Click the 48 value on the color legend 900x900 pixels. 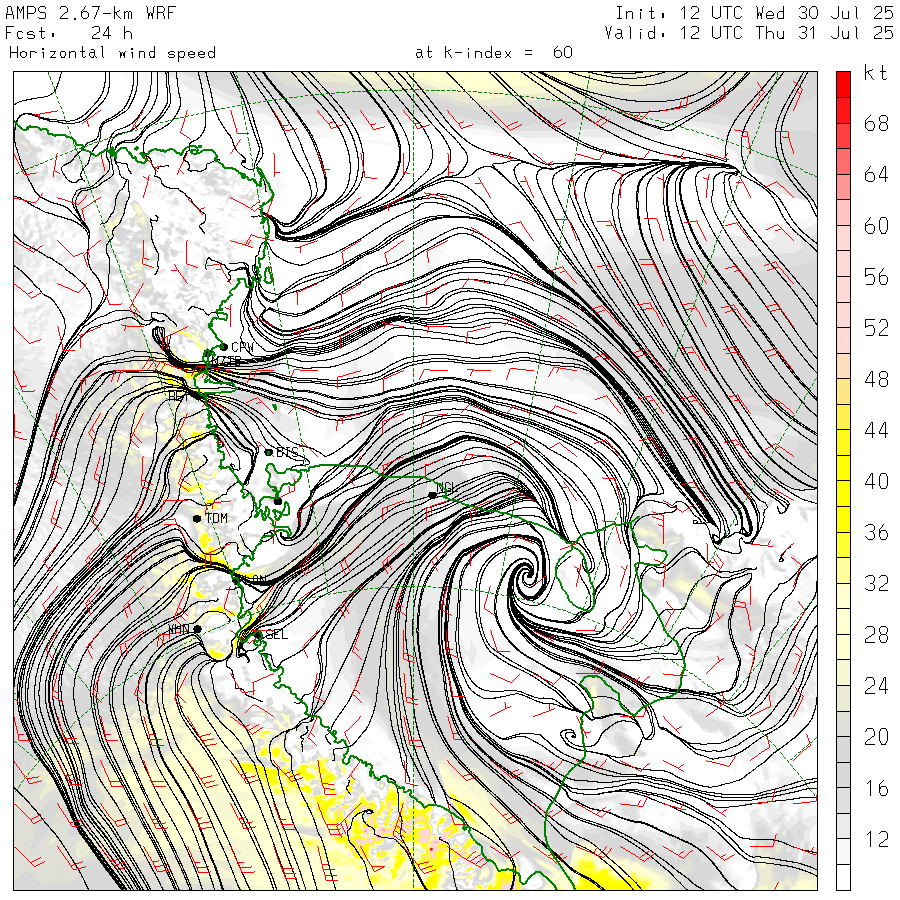876,379
